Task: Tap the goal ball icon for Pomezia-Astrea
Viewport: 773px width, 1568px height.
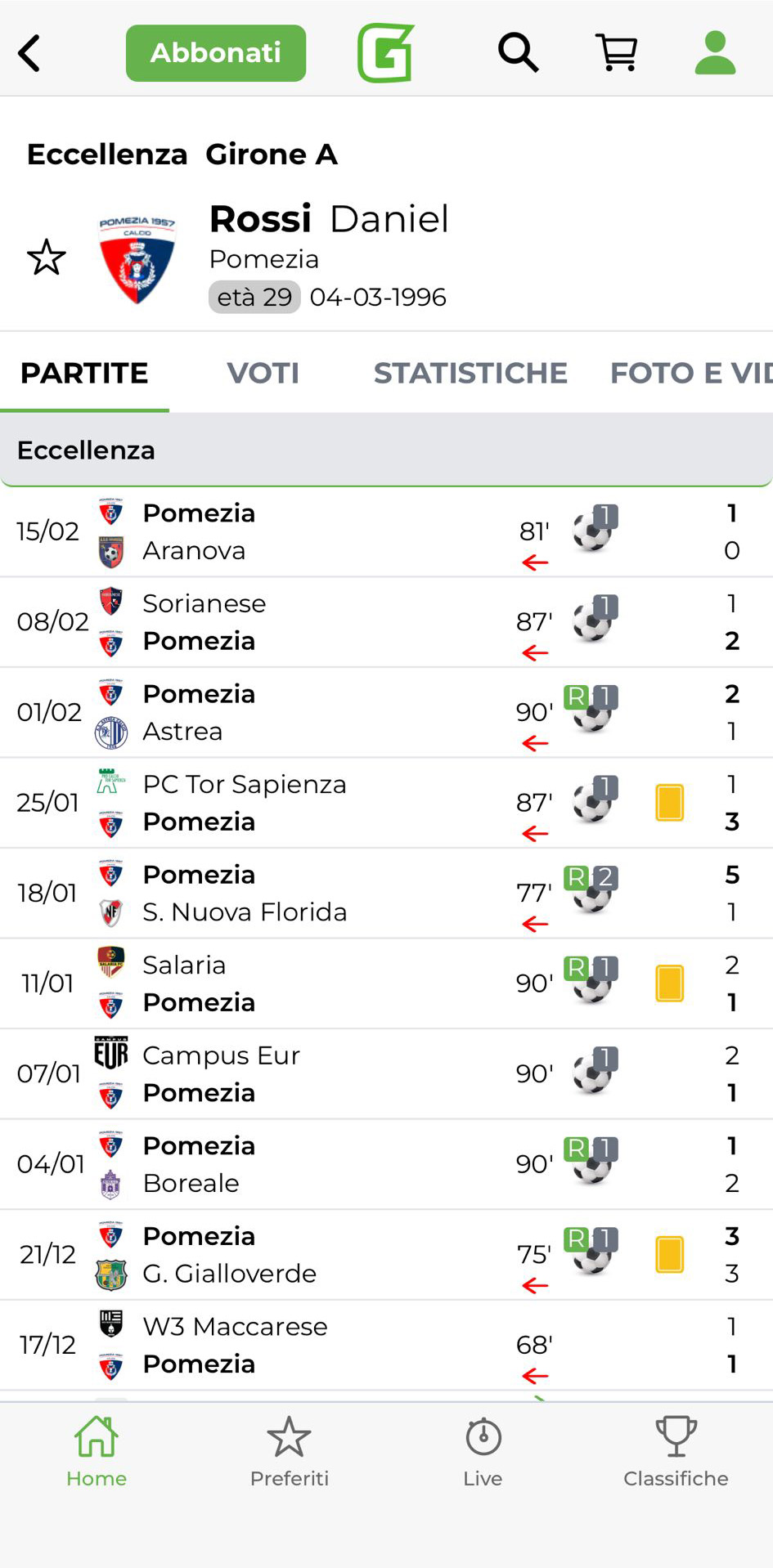Action: pyautogui.click(x=592, y=713)
